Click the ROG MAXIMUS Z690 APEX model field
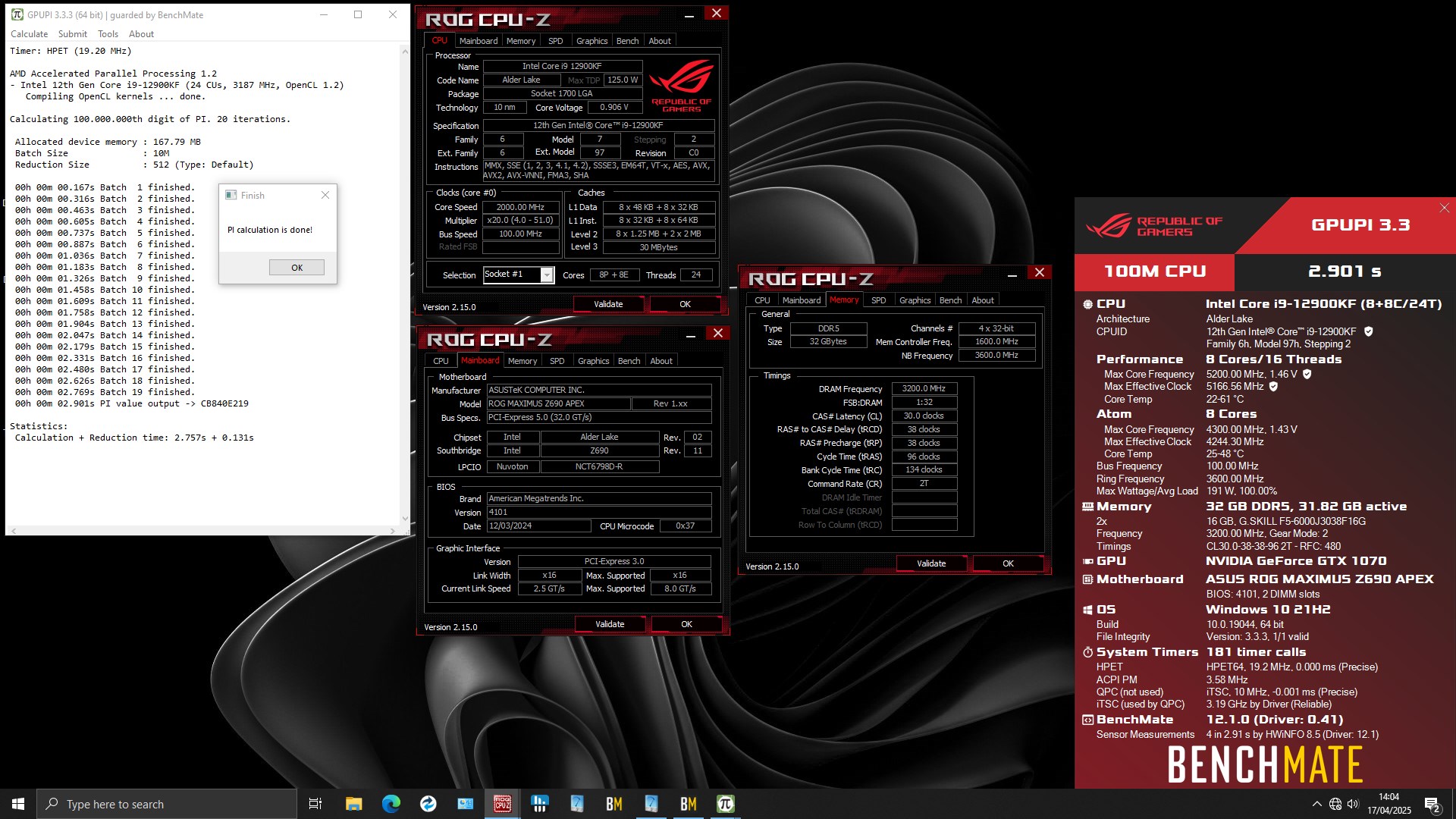The image size is (1456, 819). click(x=558, y=403)
